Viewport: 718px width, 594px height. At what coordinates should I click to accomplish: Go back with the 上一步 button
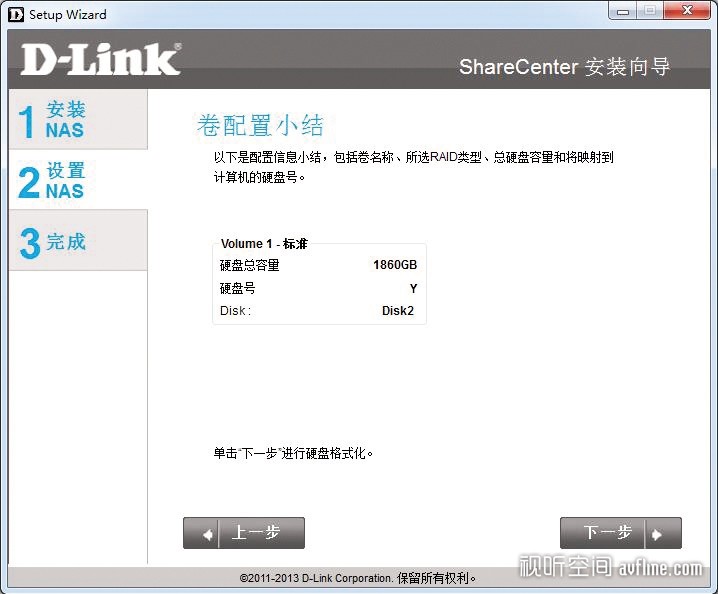tap(244, 533)
